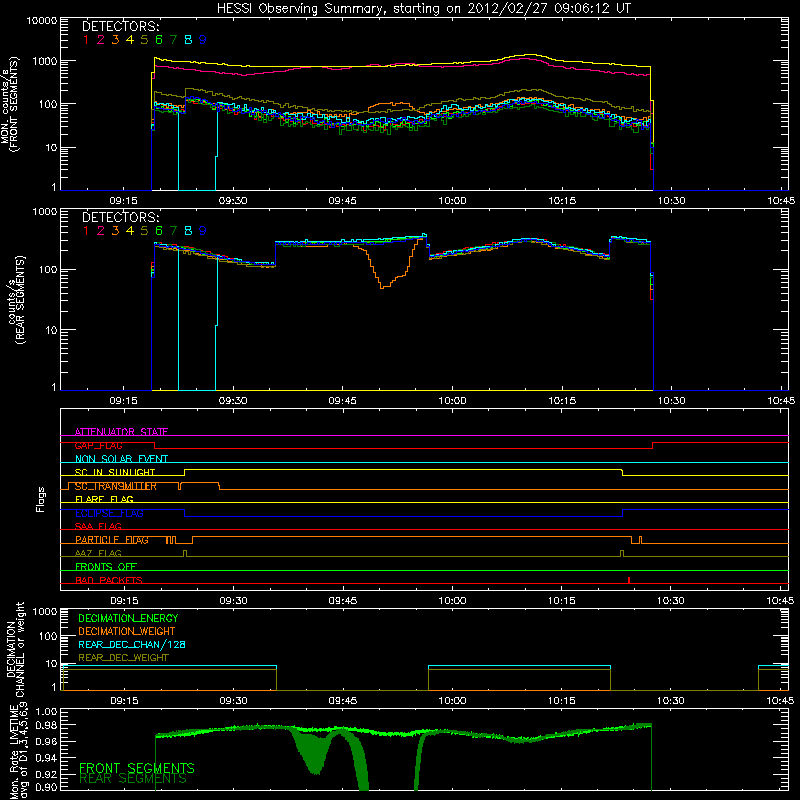Screen dimensions: 800x800
Task: Select orange detector 3 in rear segments legend
Action: tap(115, 231)
